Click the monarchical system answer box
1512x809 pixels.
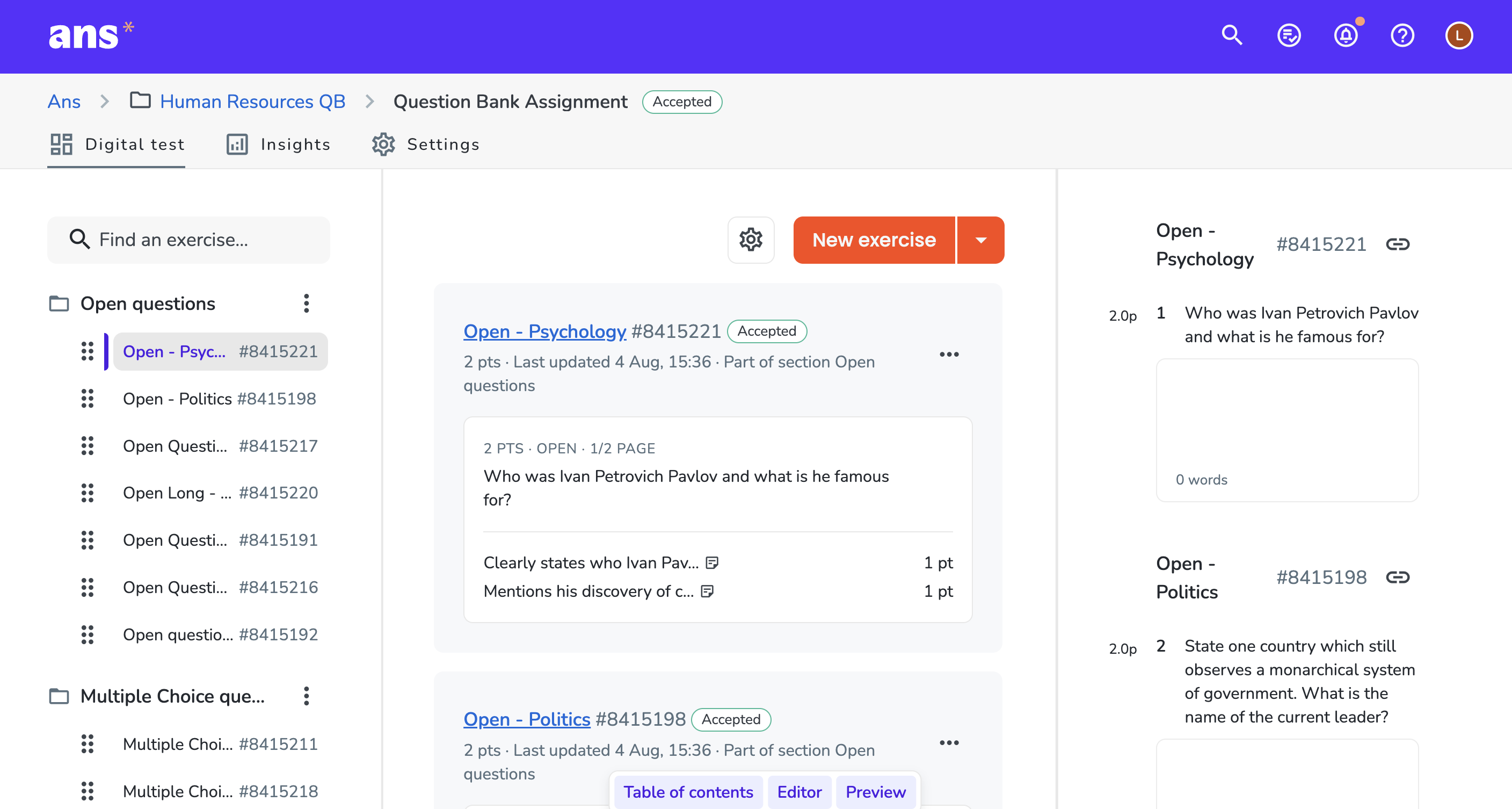coord(1287,774)
